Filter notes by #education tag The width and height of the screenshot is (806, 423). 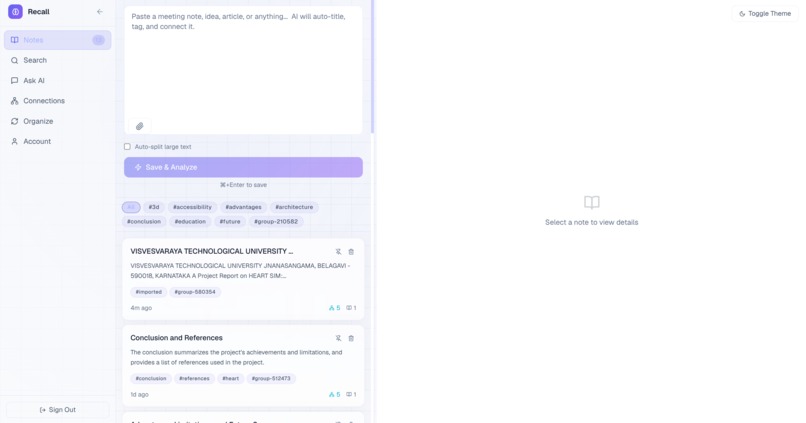tap(190, 222)
